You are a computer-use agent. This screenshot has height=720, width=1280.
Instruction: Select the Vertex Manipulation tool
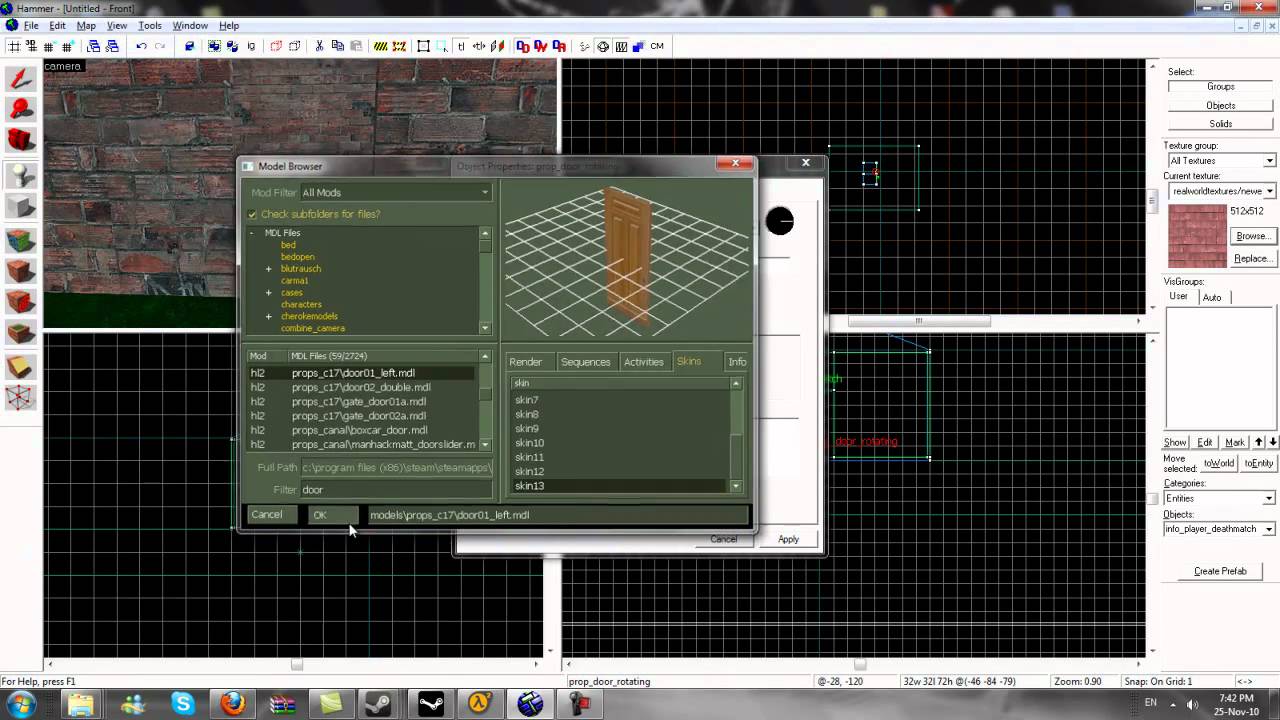pos(21,398)
